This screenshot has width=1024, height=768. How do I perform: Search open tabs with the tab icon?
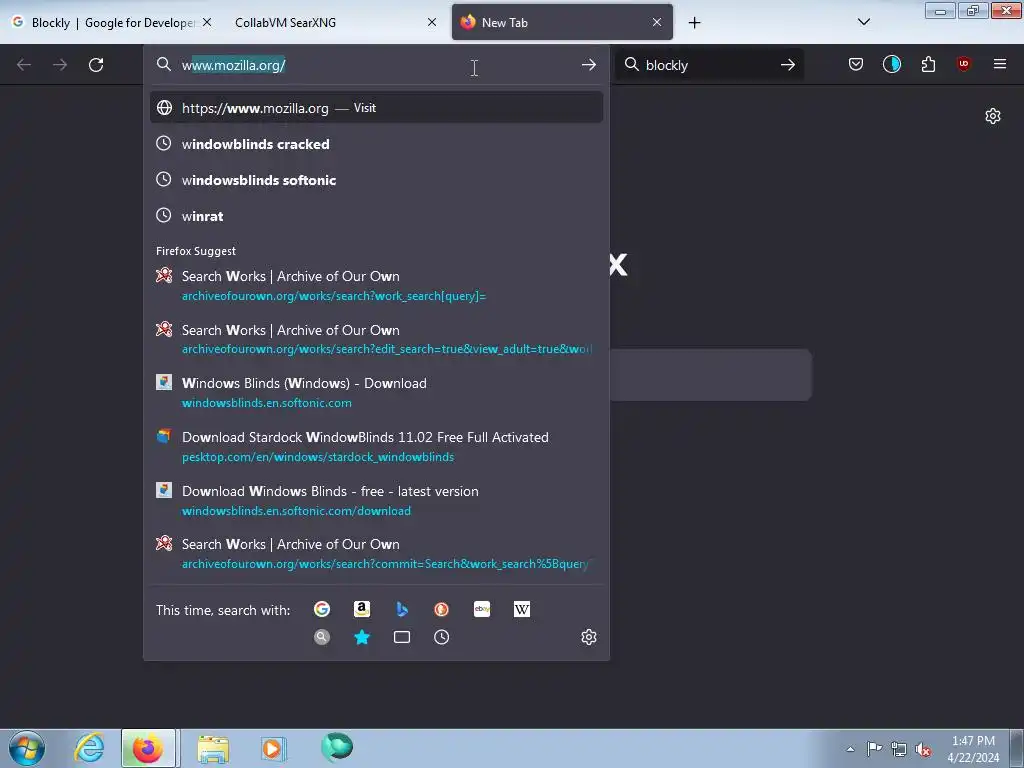402,637
